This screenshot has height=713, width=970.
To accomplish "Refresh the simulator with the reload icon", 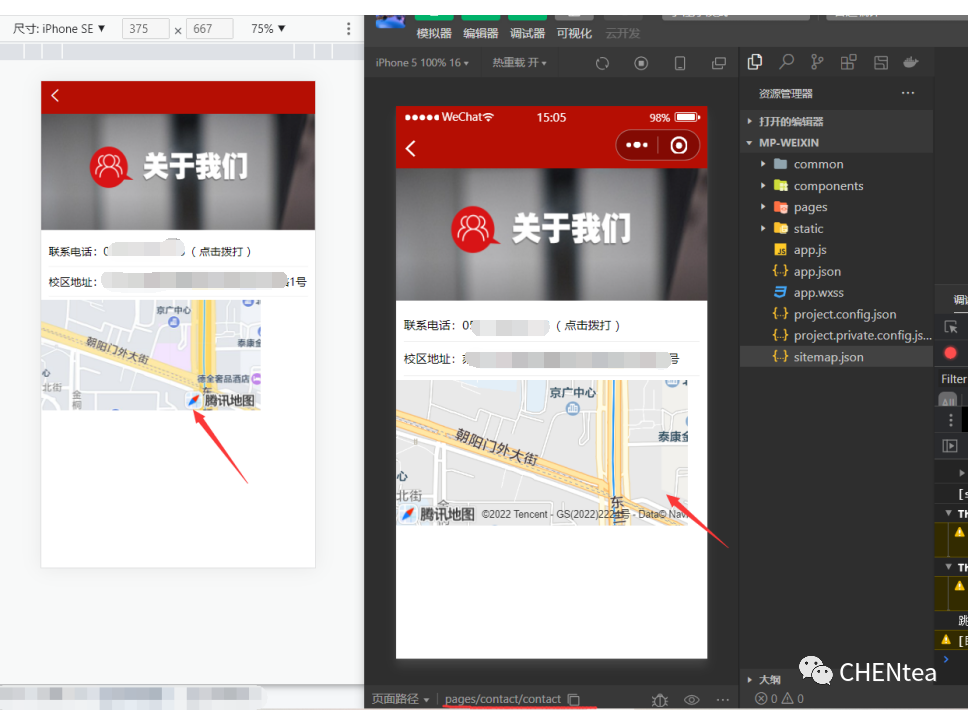I will pos(602,63).
